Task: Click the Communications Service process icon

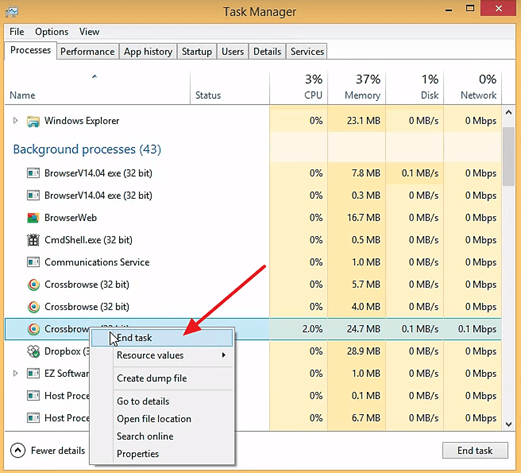Action: tap(33, 262)
